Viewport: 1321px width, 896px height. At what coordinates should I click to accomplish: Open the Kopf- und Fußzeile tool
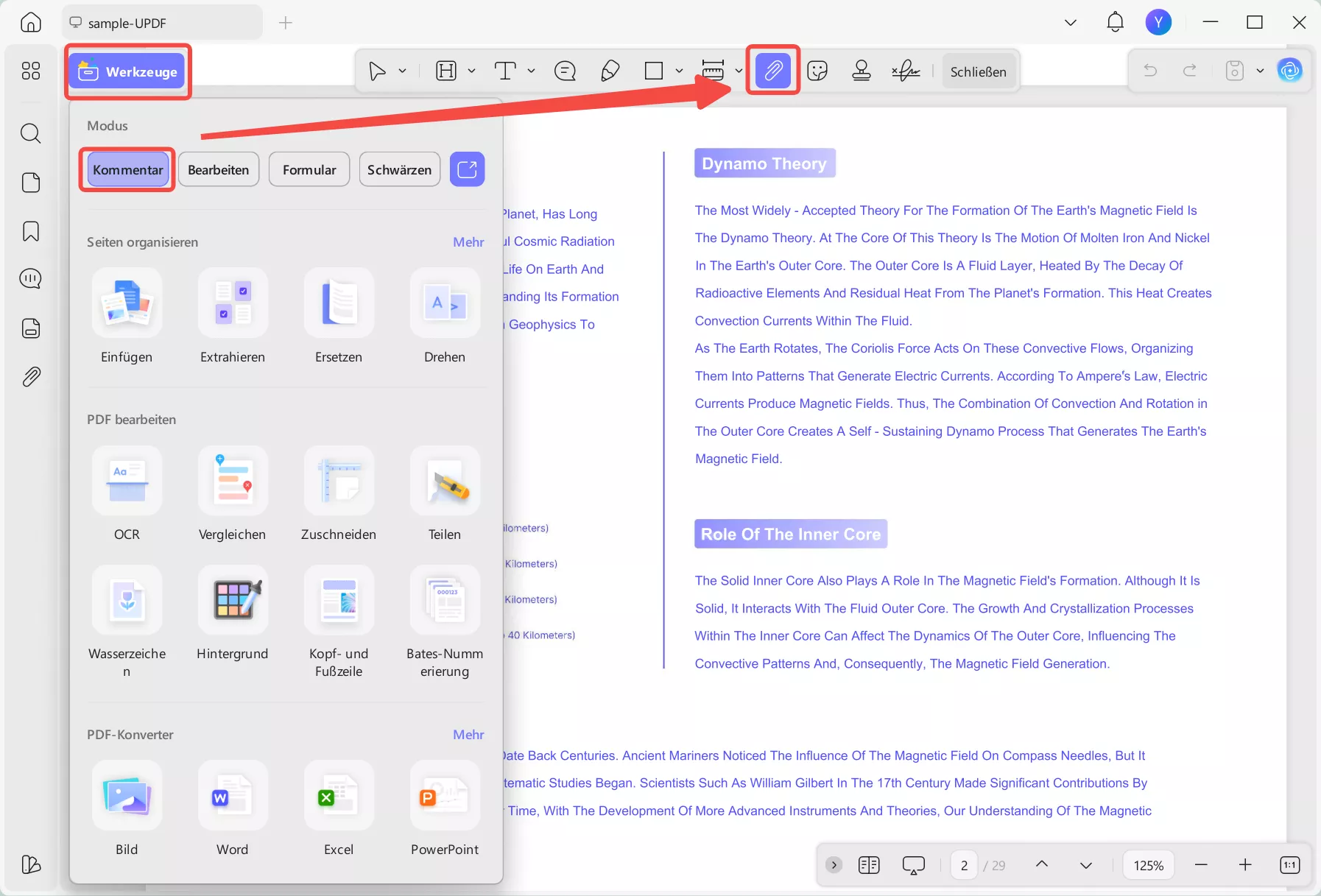[339, 622]
